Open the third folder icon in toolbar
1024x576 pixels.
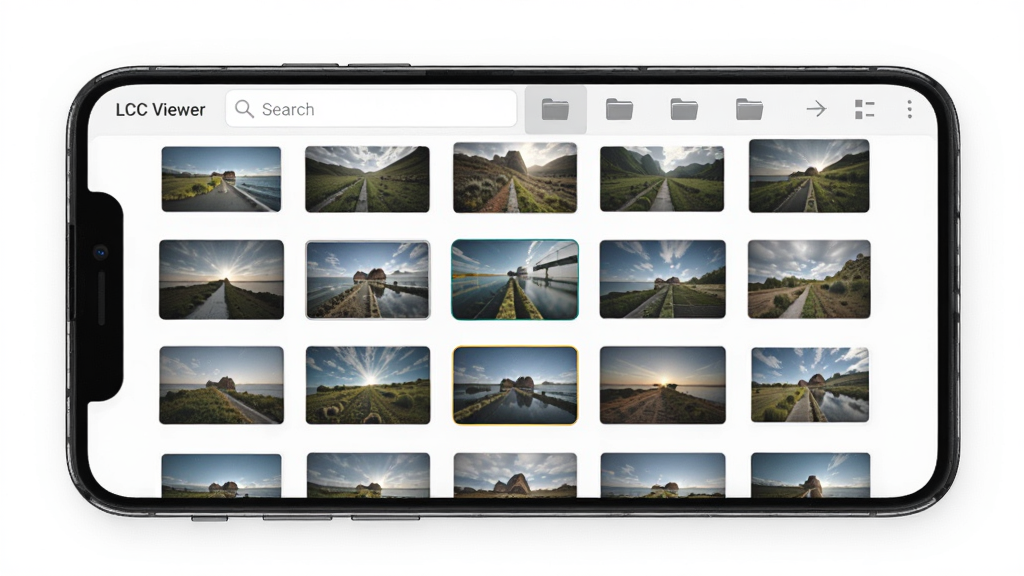(x=684, y=109)
